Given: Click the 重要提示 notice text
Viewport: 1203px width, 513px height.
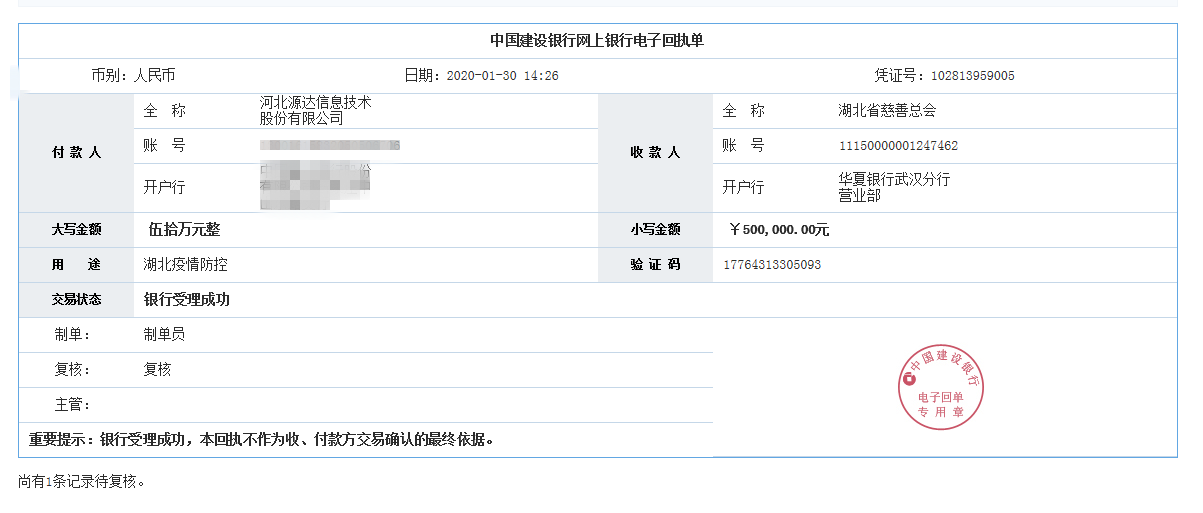Looking at the screenshot, I should coord(262,440).
